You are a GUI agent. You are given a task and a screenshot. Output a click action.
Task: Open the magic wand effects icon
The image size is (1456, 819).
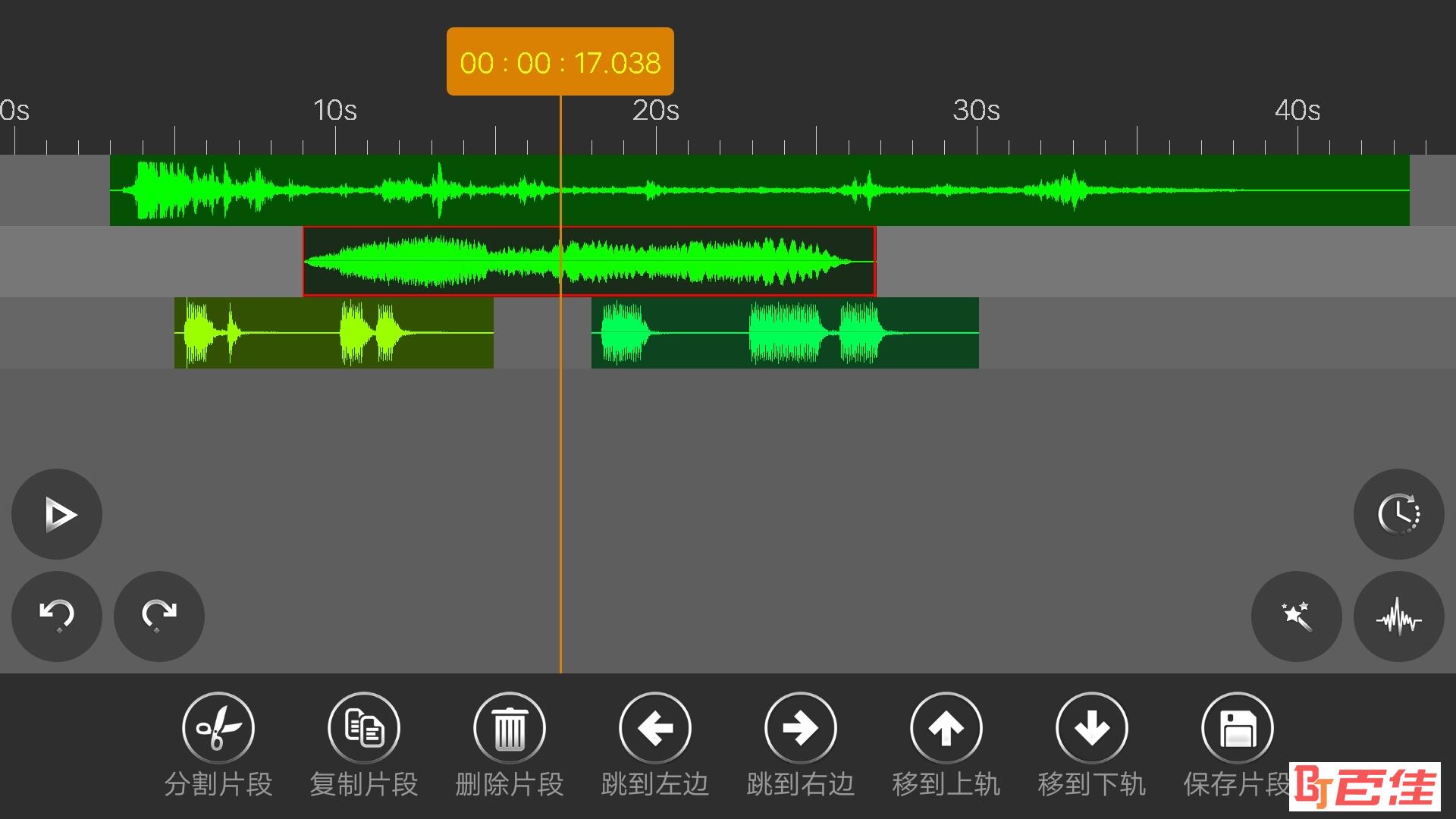[x=1297, y=616]
